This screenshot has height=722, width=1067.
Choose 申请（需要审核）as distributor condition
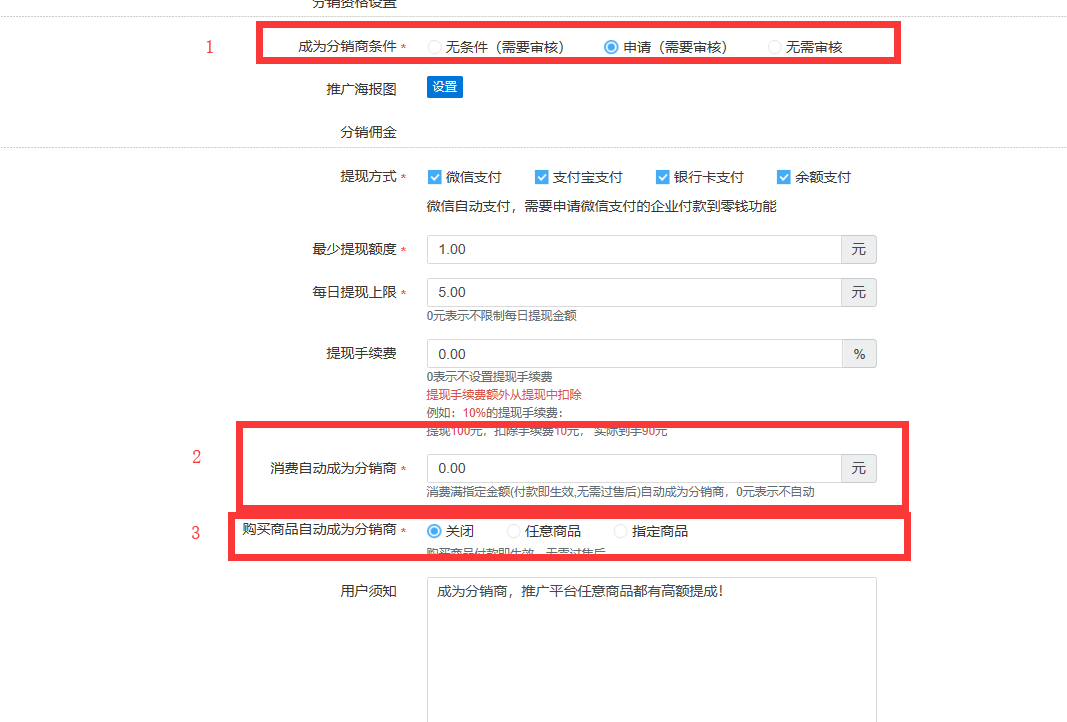pos(611,47)
